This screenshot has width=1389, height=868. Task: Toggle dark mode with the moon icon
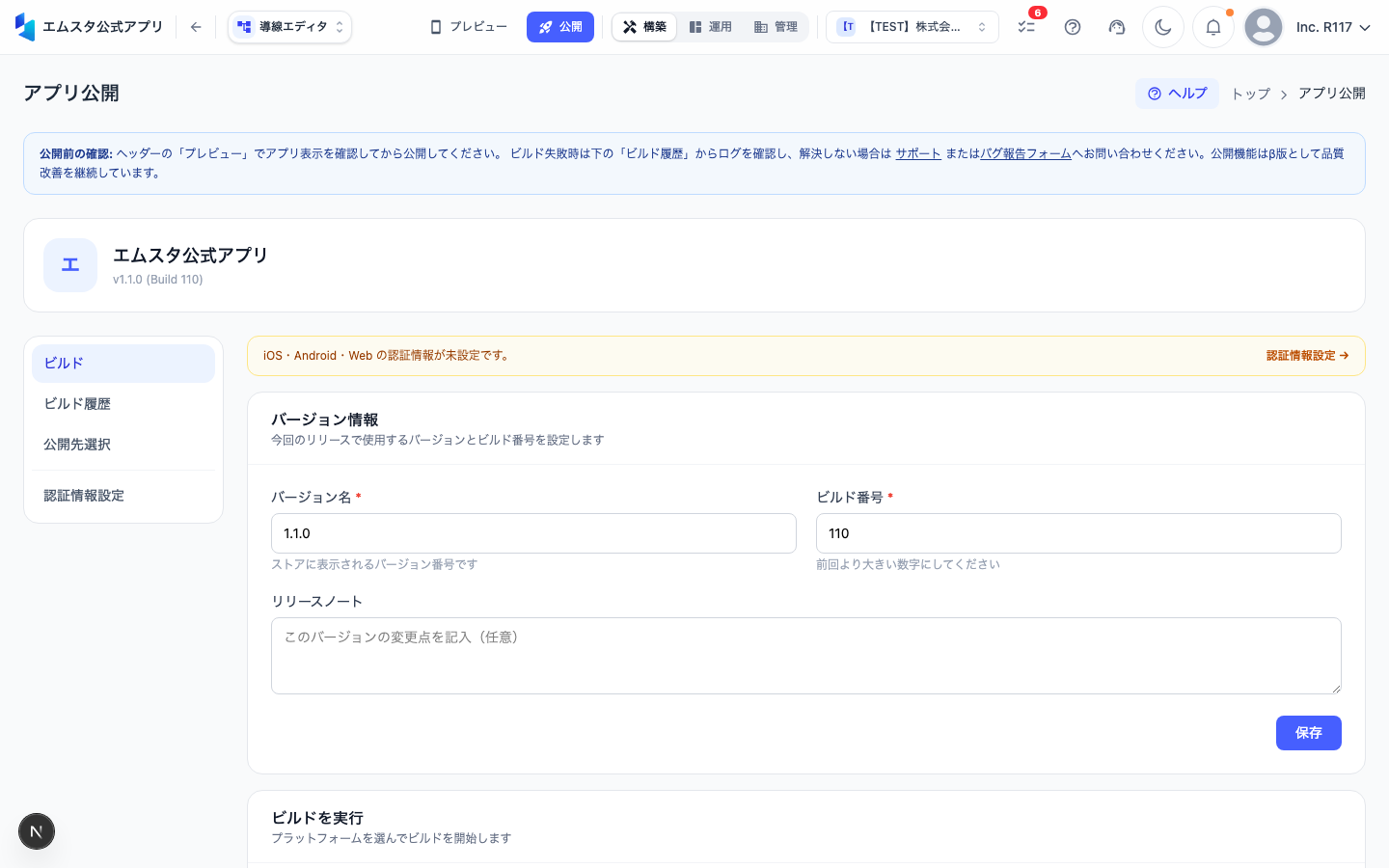point(1163,27)
